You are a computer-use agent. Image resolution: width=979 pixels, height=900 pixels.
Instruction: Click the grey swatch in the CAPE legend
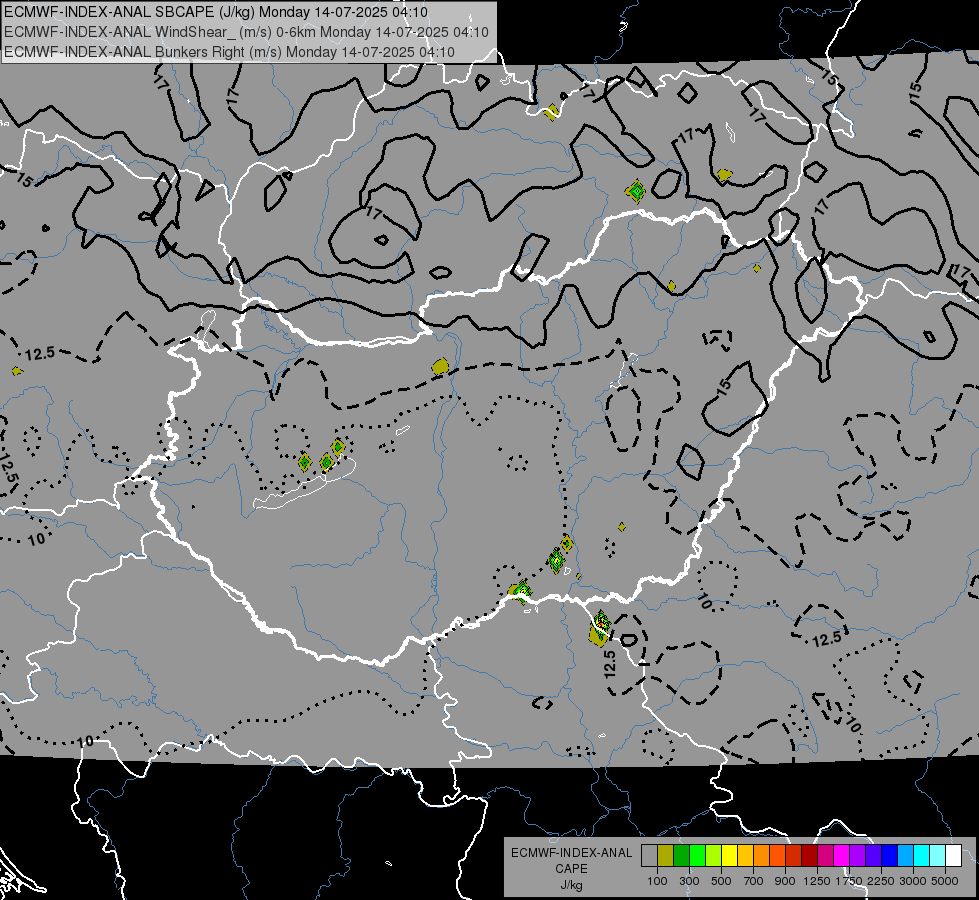coord(649,855)
